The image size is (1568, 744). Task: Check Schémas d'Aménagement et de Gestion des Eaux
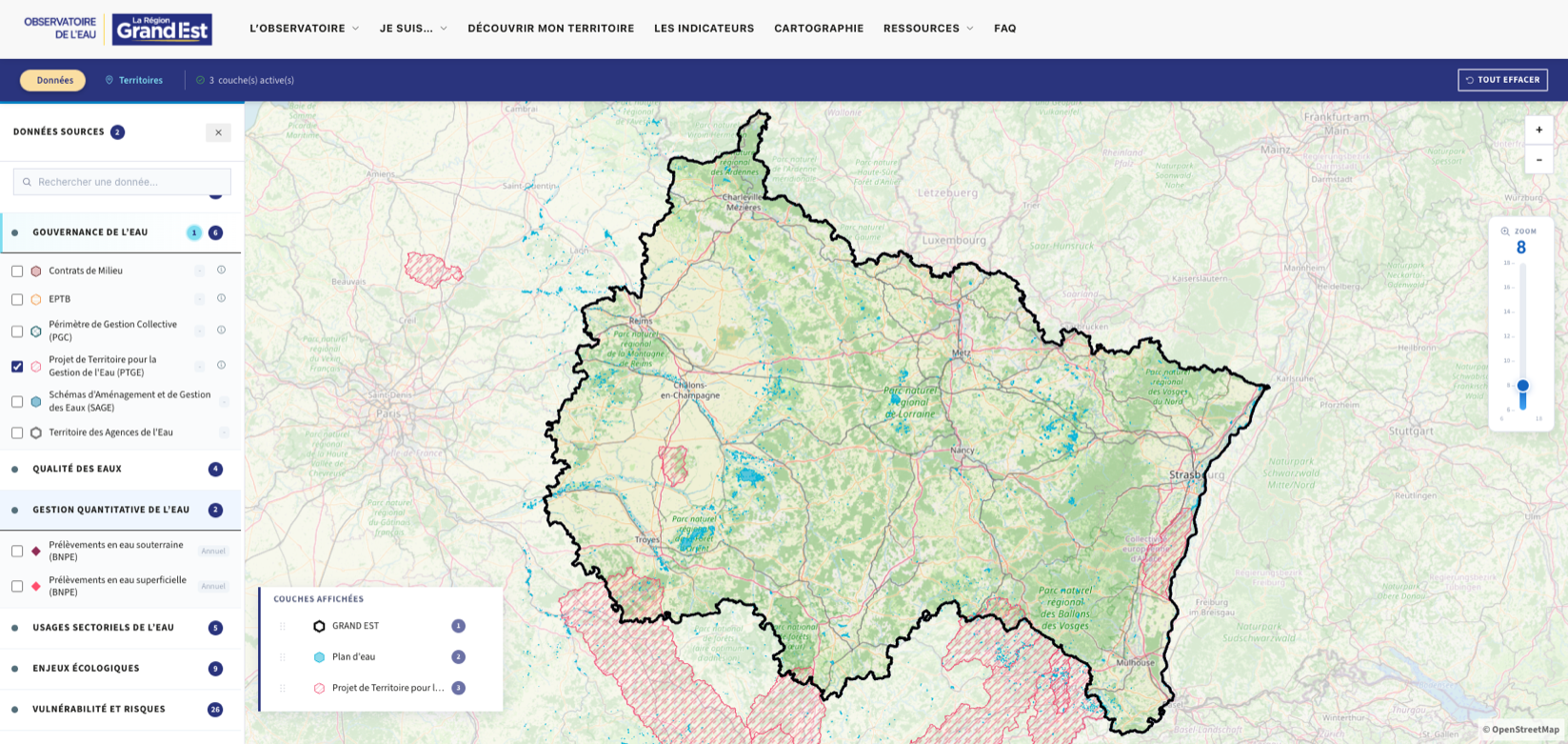point(17,402)
